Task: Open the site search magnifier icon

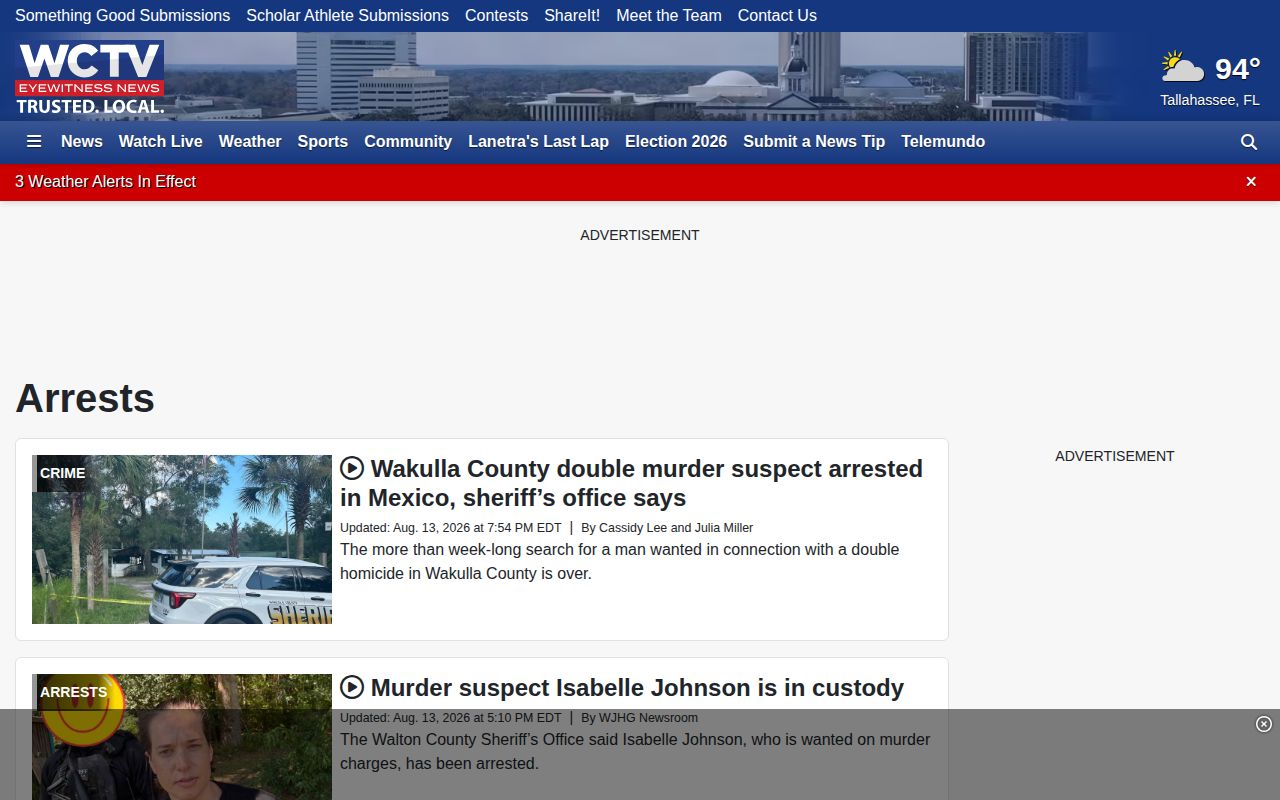Action: pos(1249,142)
